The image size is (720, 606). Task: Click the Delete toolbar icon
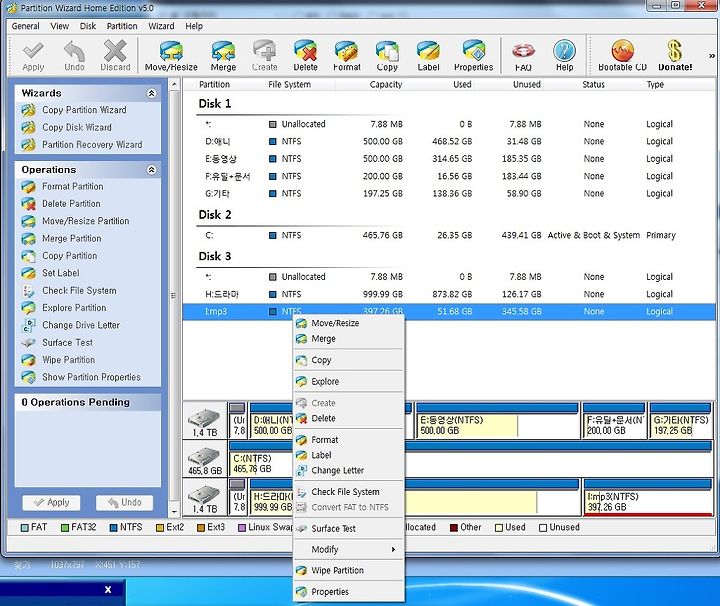[x=305, y=56]
